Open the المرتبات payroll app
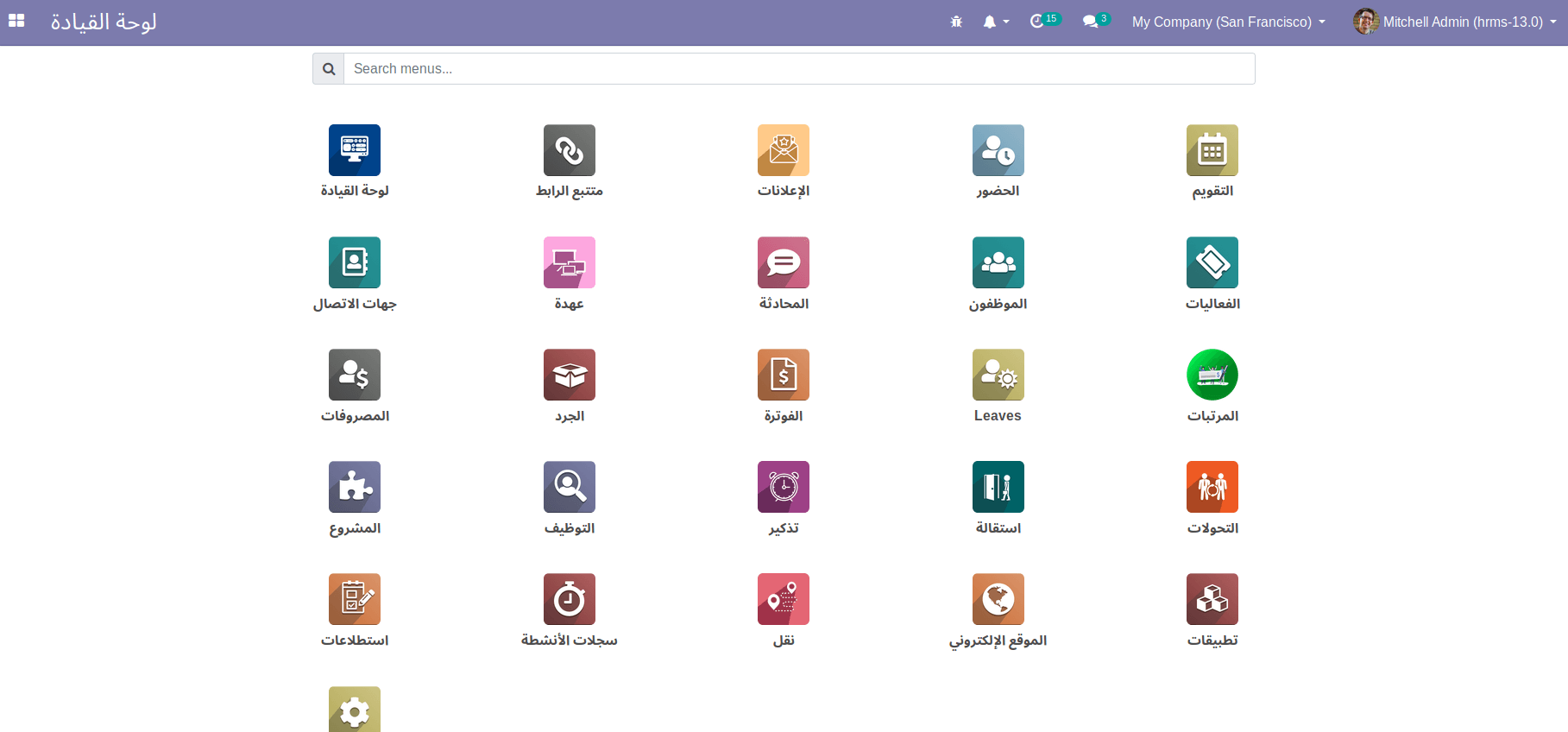This screenshot has height=732, width=1568. pyautogui.click(x=1212, y=375)
